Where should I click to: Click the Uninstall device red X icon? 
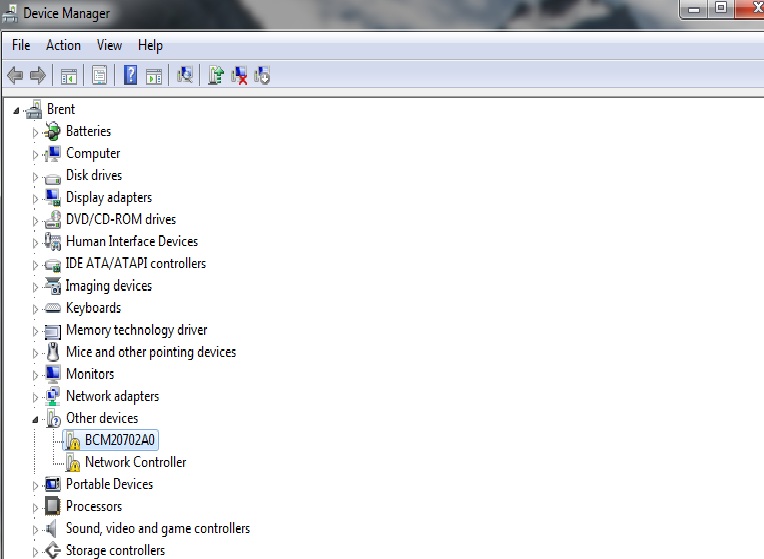click(239, 76)
